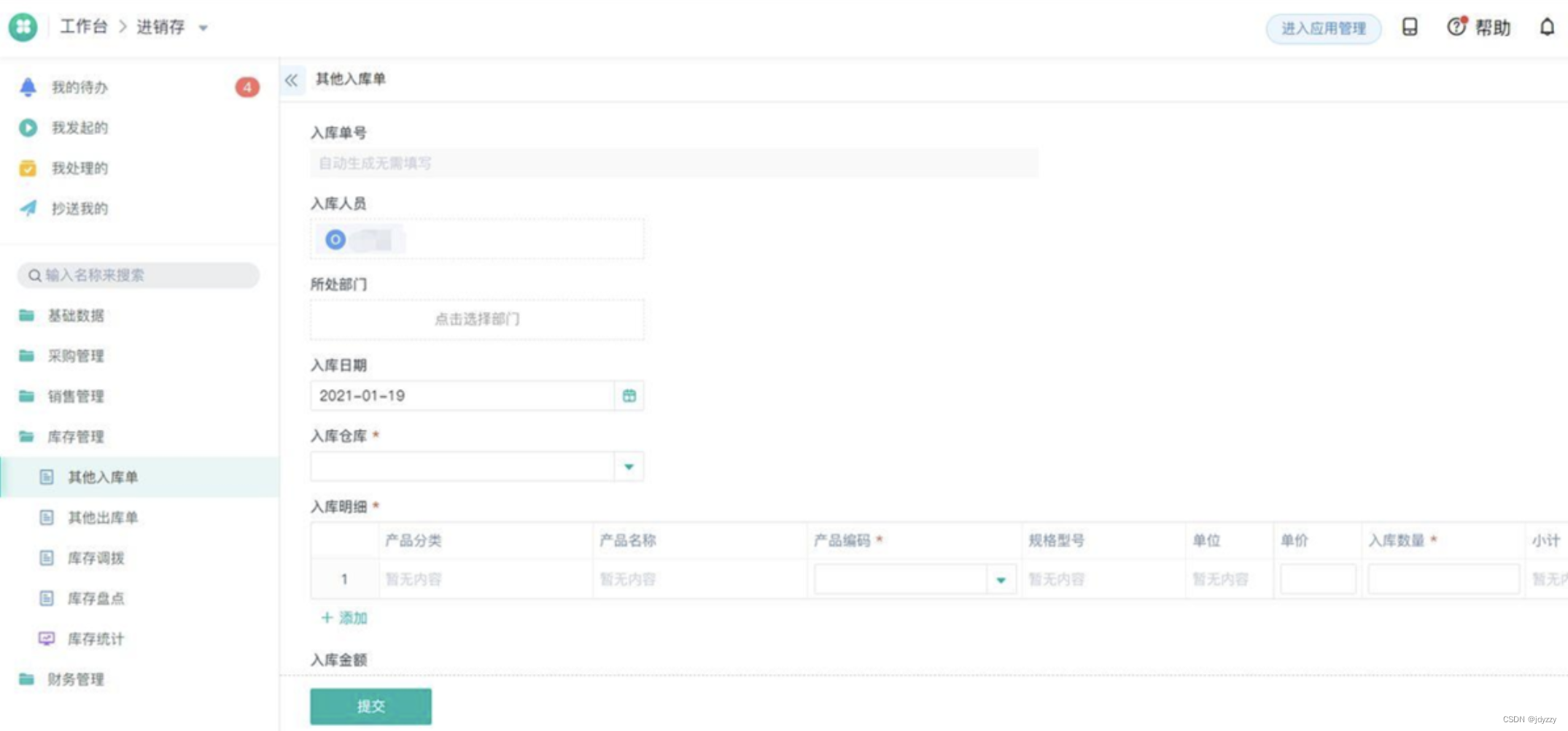Click the 库存统计 dashboard icon
This screenshot has height=731, width=1568.
tap(47, 638)
